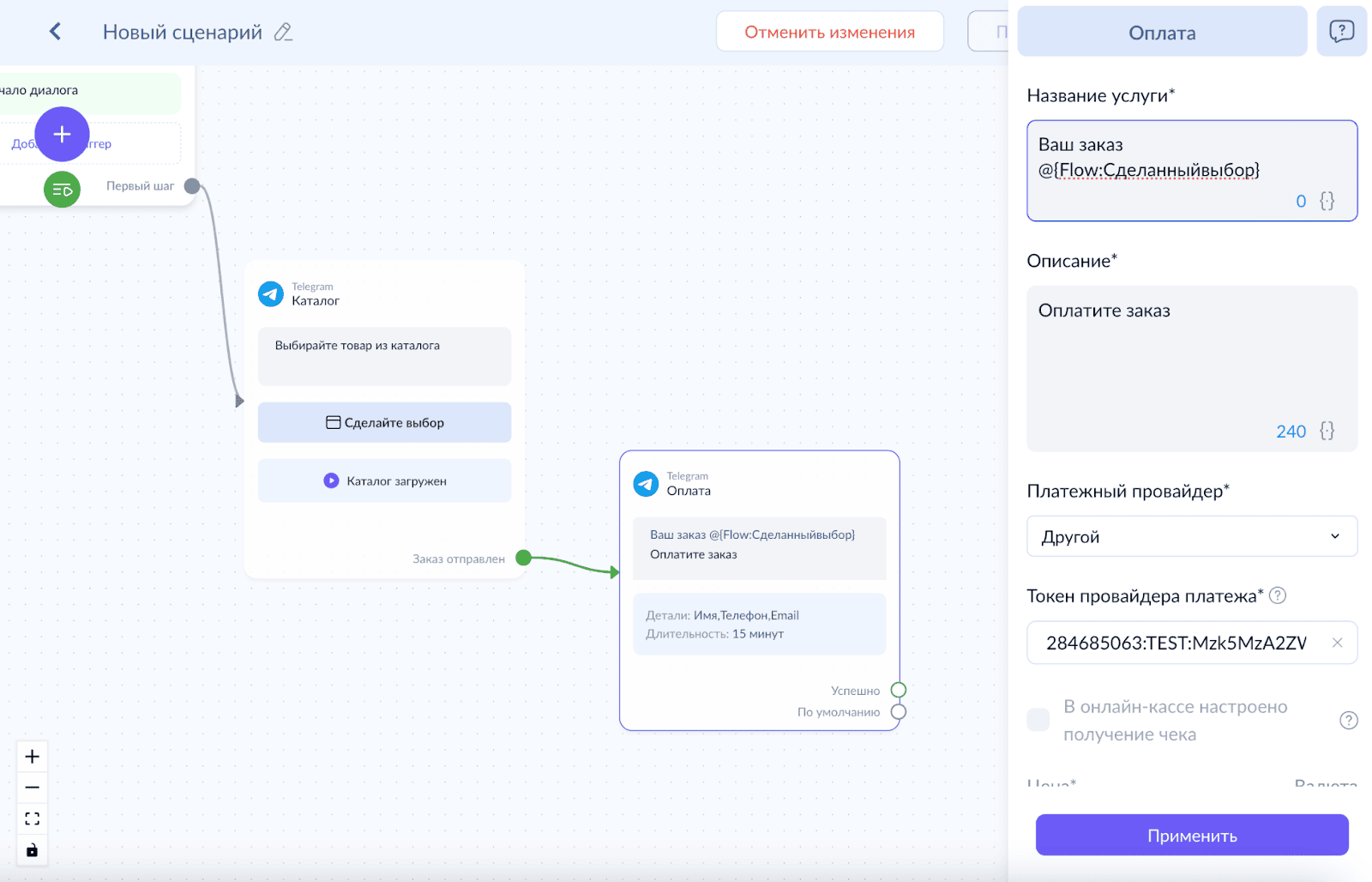This screenshot has width=1372, height=882.
Task: Focus Токен провайдера платежа input
Action: click(x=1192, y=643)
